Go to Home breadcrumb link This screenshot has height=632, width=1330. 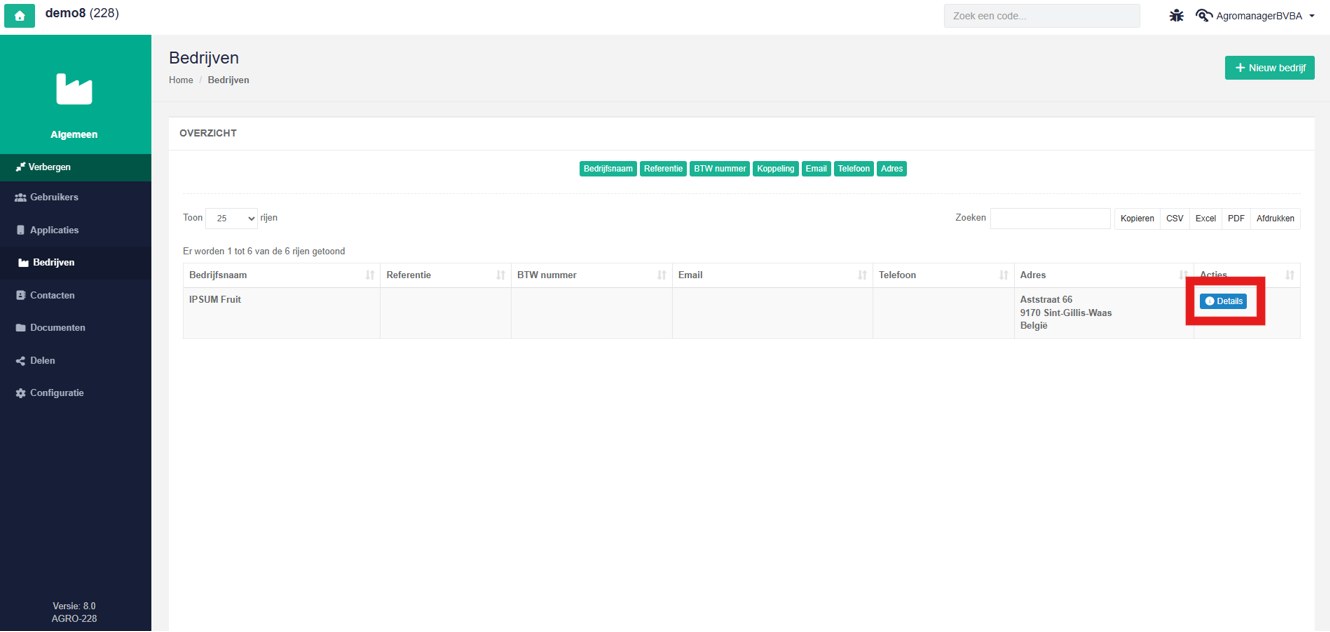(181, 80)
